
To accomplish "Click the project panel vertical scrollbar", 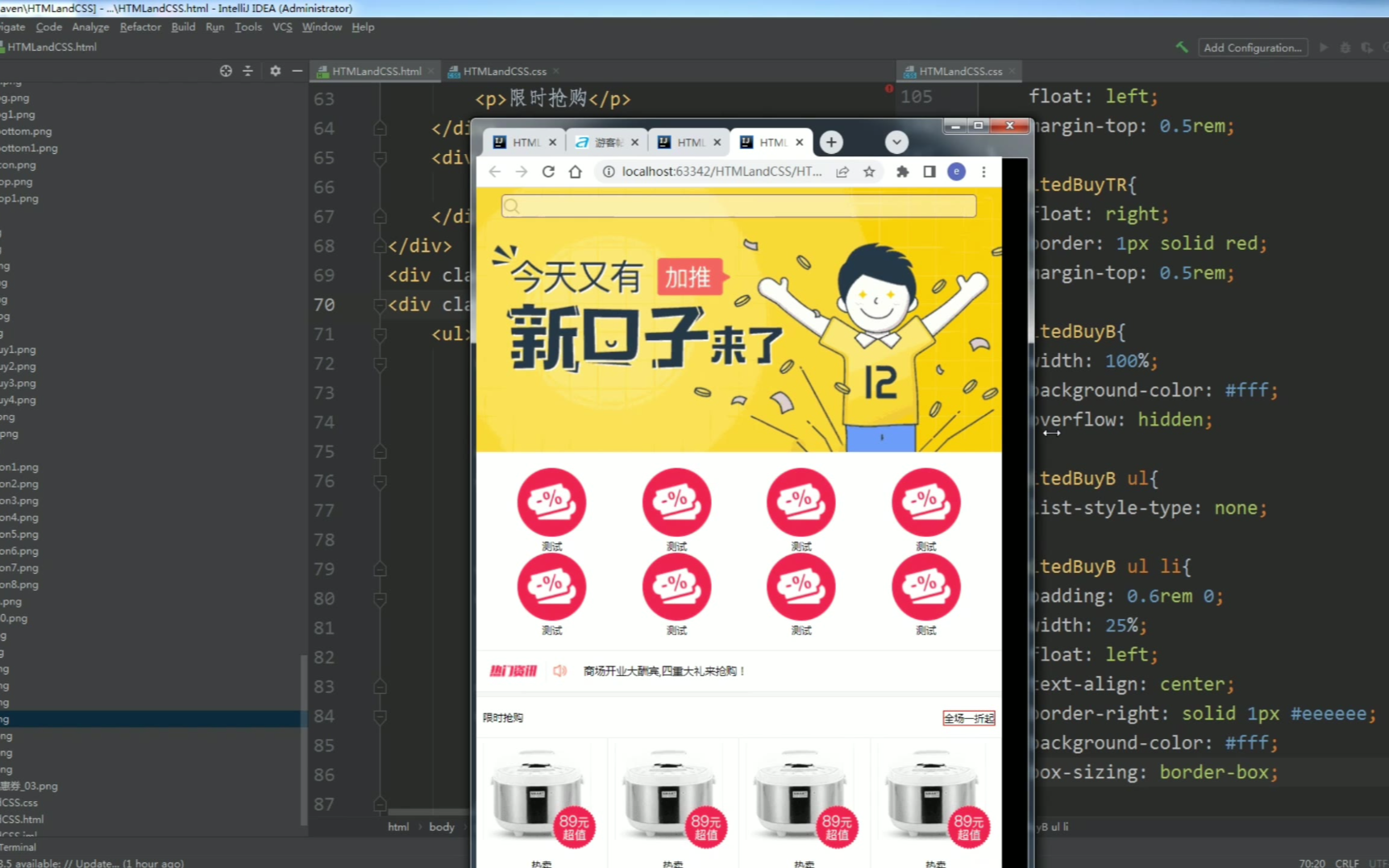I will point(303,737).
